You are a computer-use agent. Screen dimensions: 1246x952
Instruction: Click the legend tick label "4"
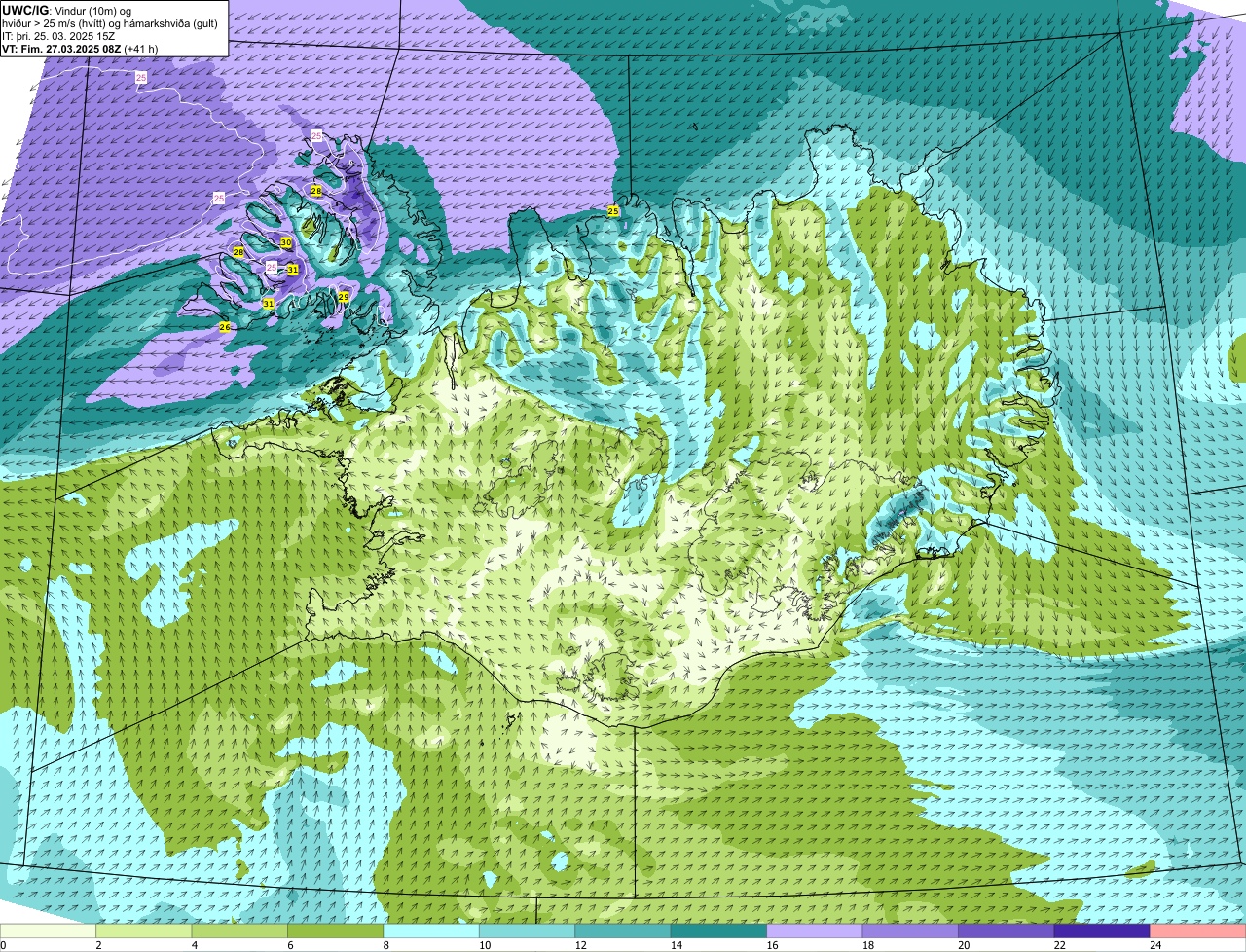click(x=194, y=945)
